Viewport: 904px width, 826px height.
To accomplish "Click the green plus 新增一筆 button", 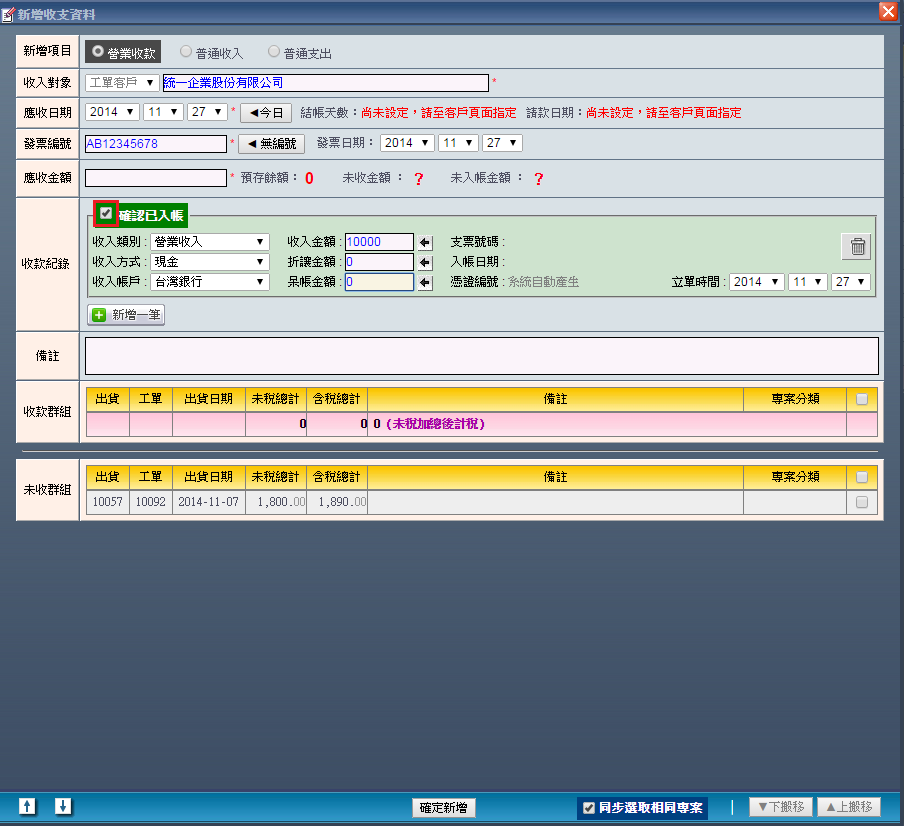I will point(126,315).
